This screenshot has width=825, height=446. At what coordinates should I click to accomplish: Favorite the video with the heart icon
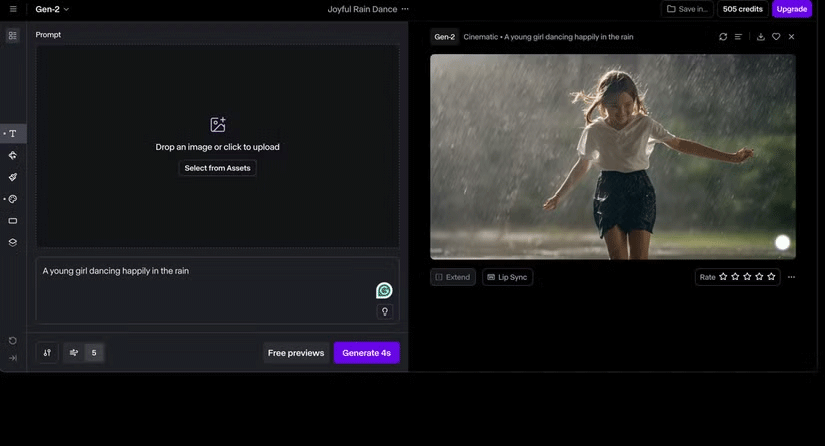[x=776, y=37]
